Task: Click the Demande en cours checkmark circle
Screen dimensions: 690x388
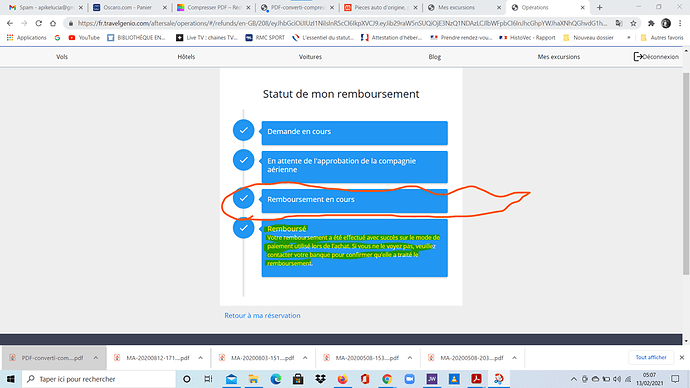Action: (243, 130)
